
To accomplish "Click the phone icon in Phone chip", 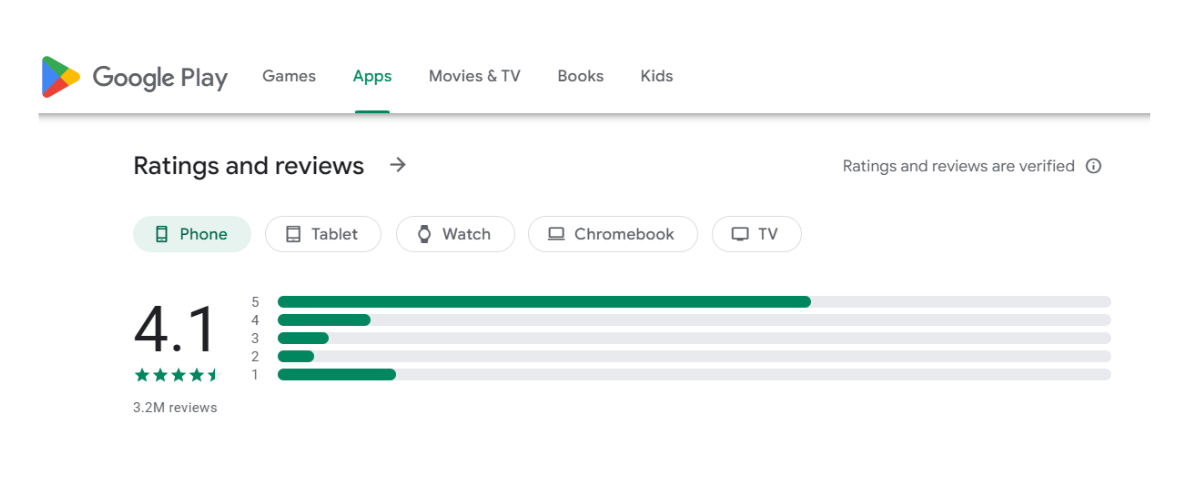I will tap(161, 234).
